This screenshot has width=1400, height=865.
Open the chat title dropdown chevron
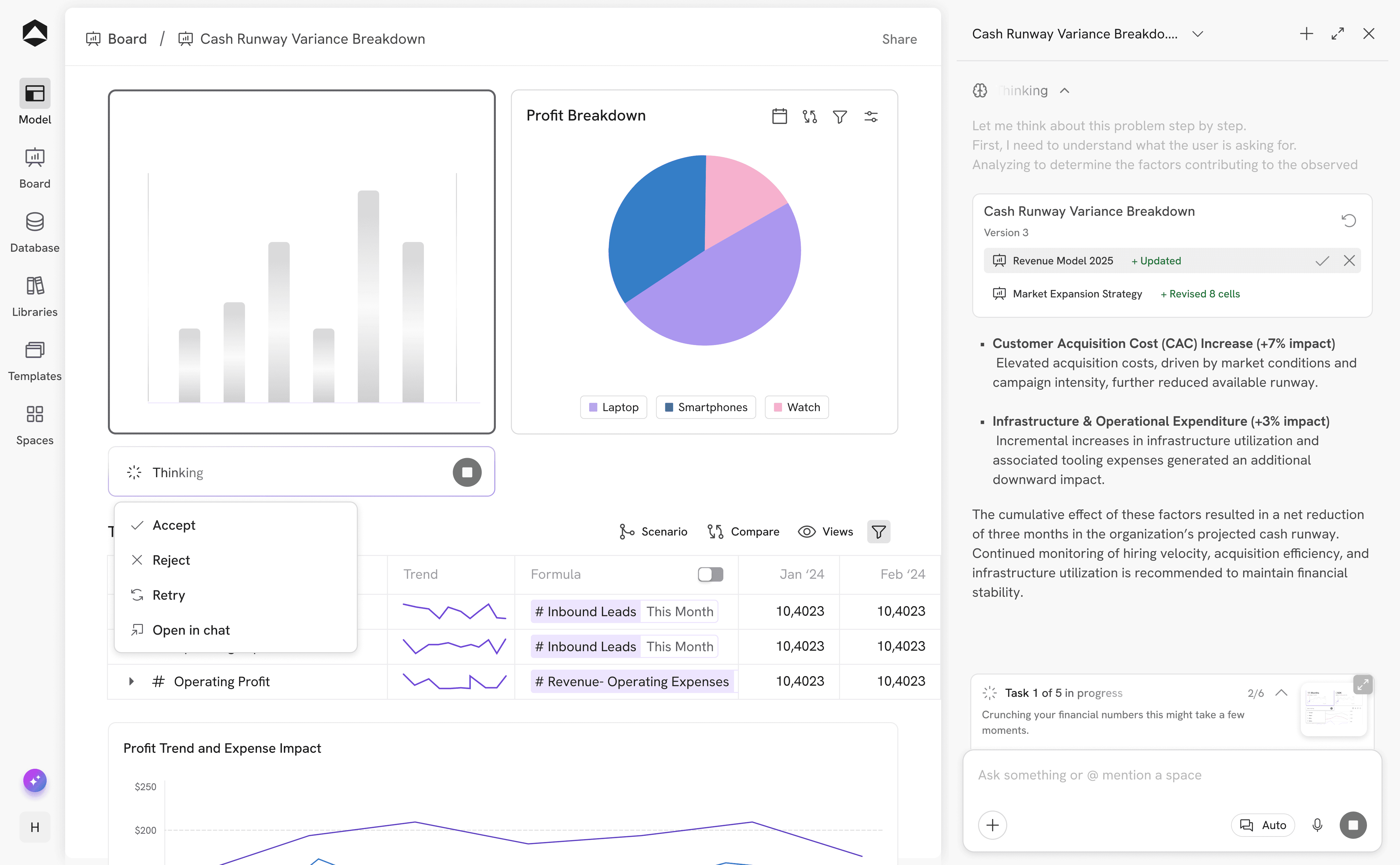(x=1197, y=34)
